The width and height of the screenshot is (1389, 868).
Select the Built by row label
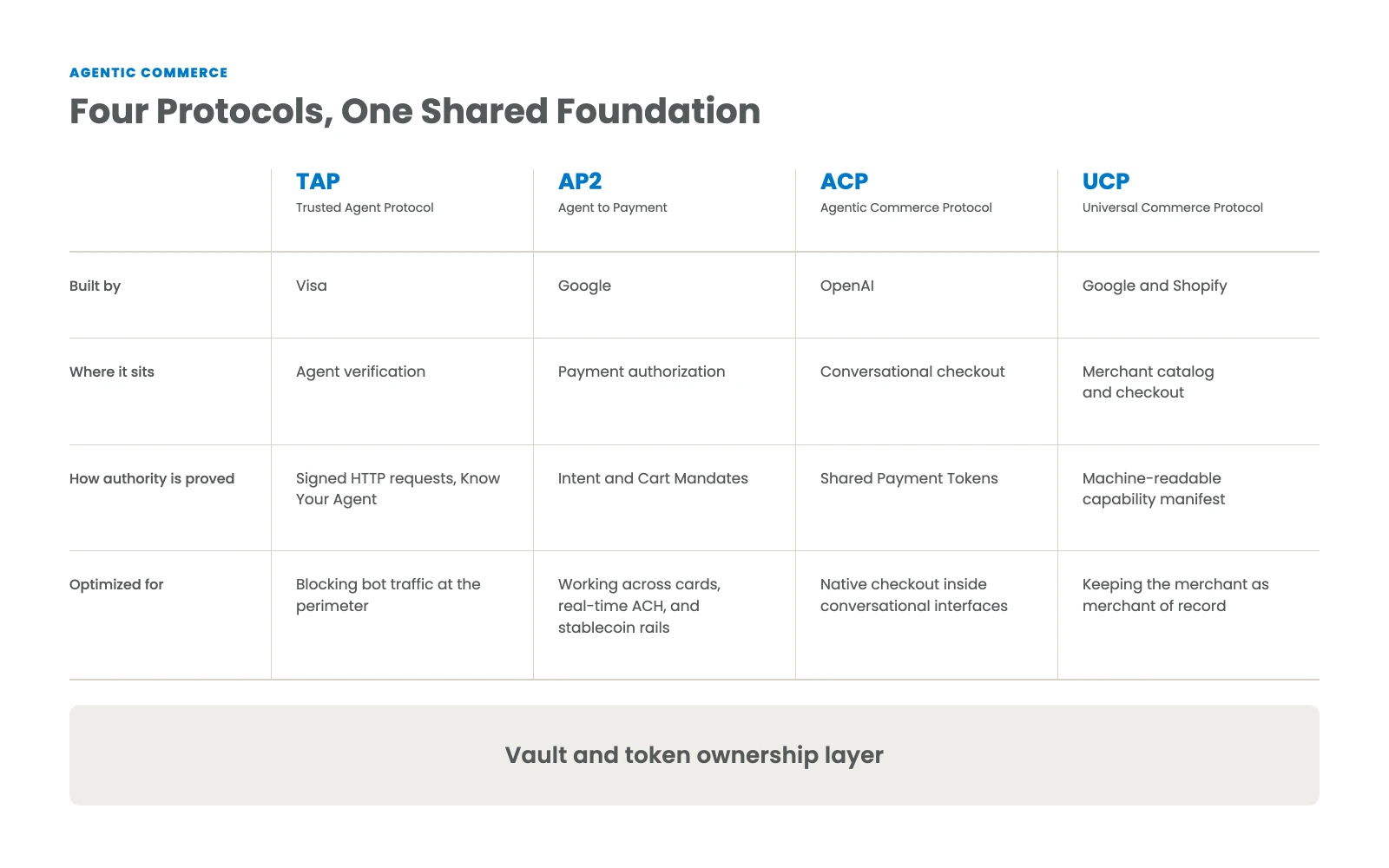coord(95,286)
